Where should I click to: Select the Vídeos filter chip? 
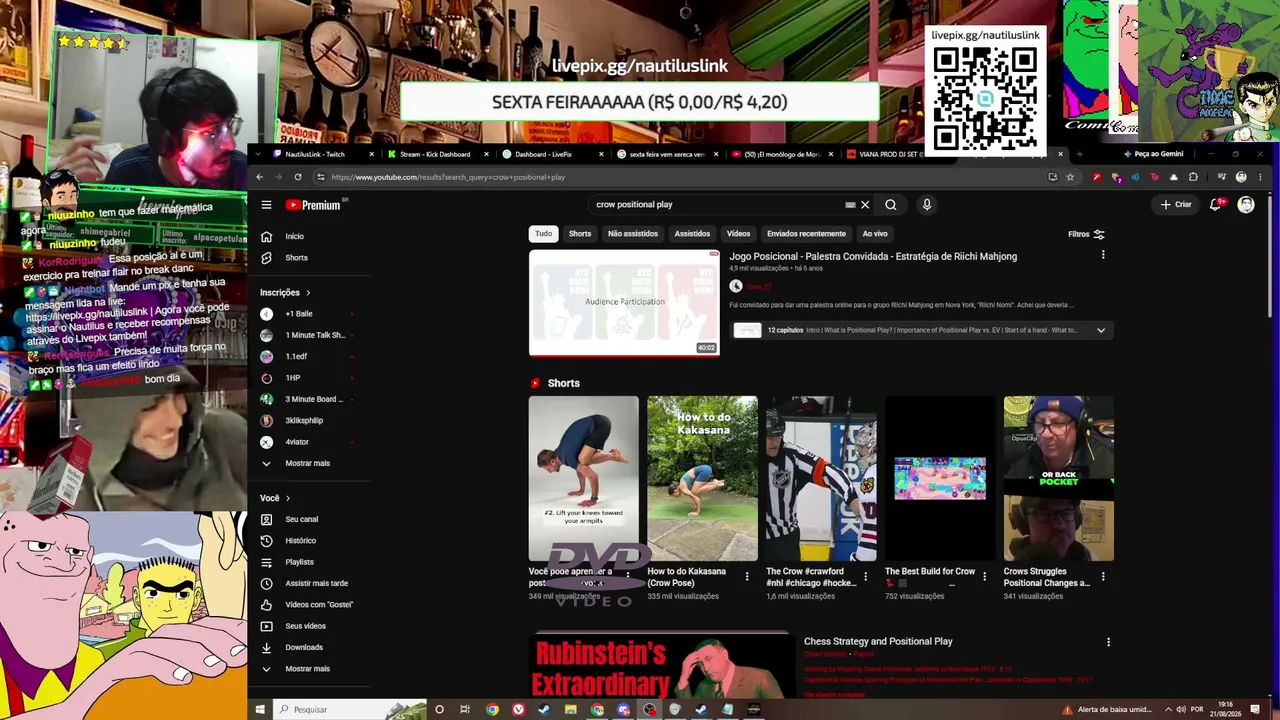738,234
